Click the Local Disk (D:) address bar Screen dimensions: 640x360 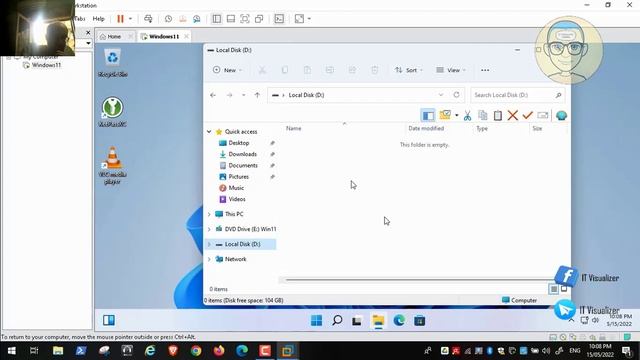[366, 95]
